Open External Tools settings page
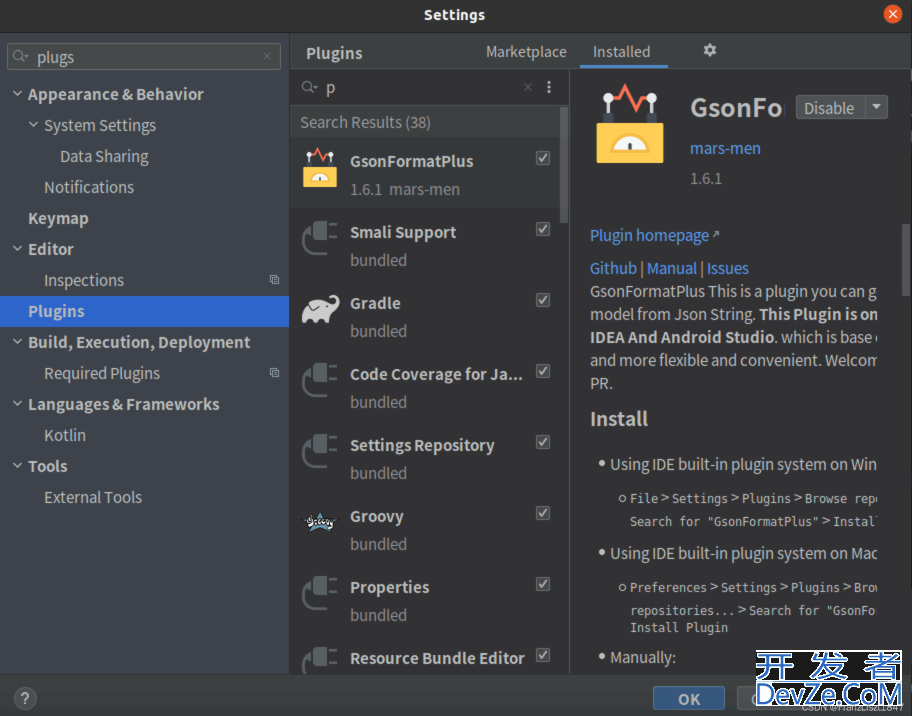The image size is (912, 716). tap(93, 497)
